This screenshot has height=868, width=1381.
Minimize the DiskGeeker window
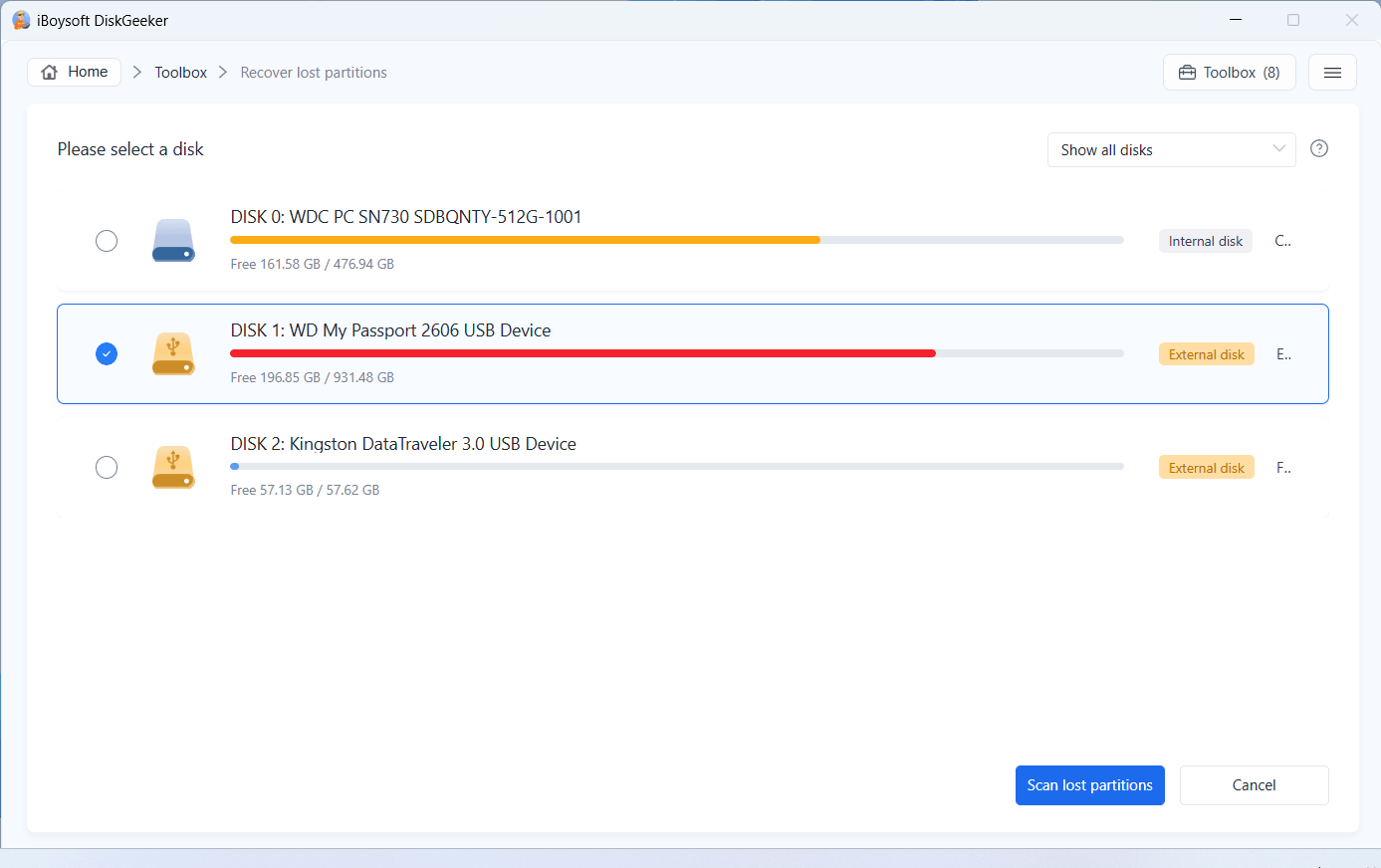(1236, 20)
